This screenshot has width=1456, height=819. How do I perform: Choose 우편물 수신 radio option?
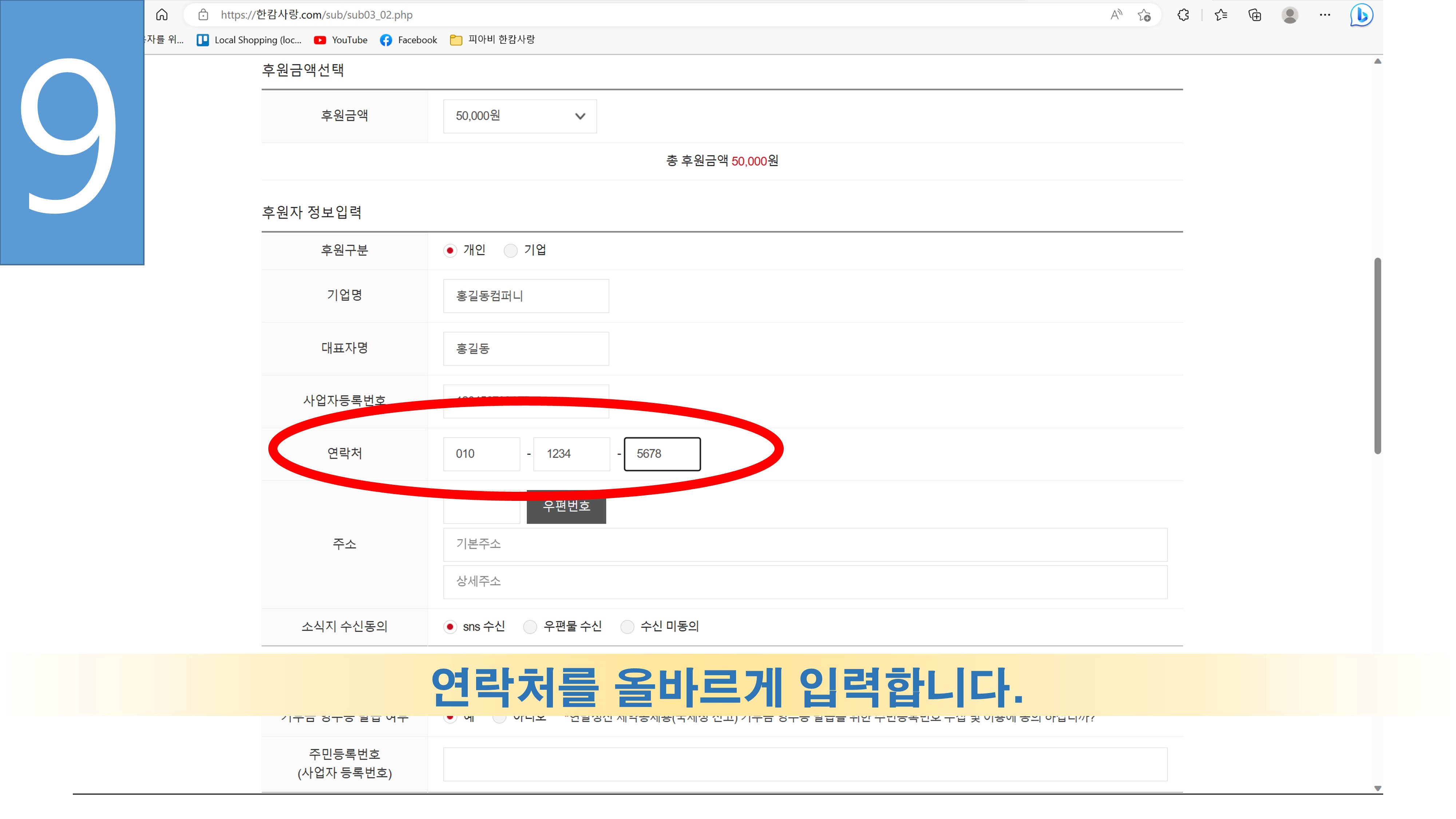[x=530, y=626]
